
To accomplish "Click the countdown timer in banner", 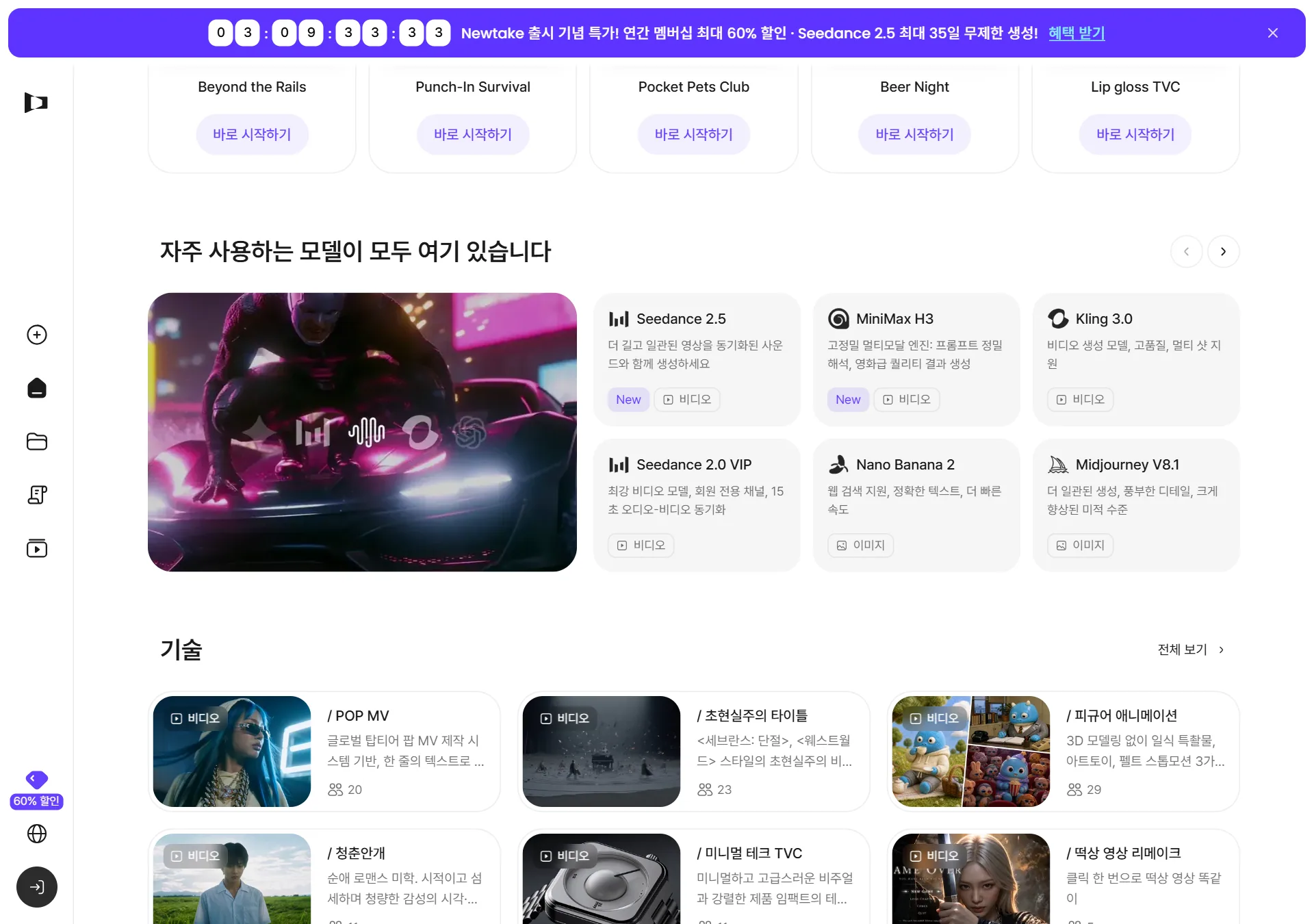I will (x=329, y=33).
